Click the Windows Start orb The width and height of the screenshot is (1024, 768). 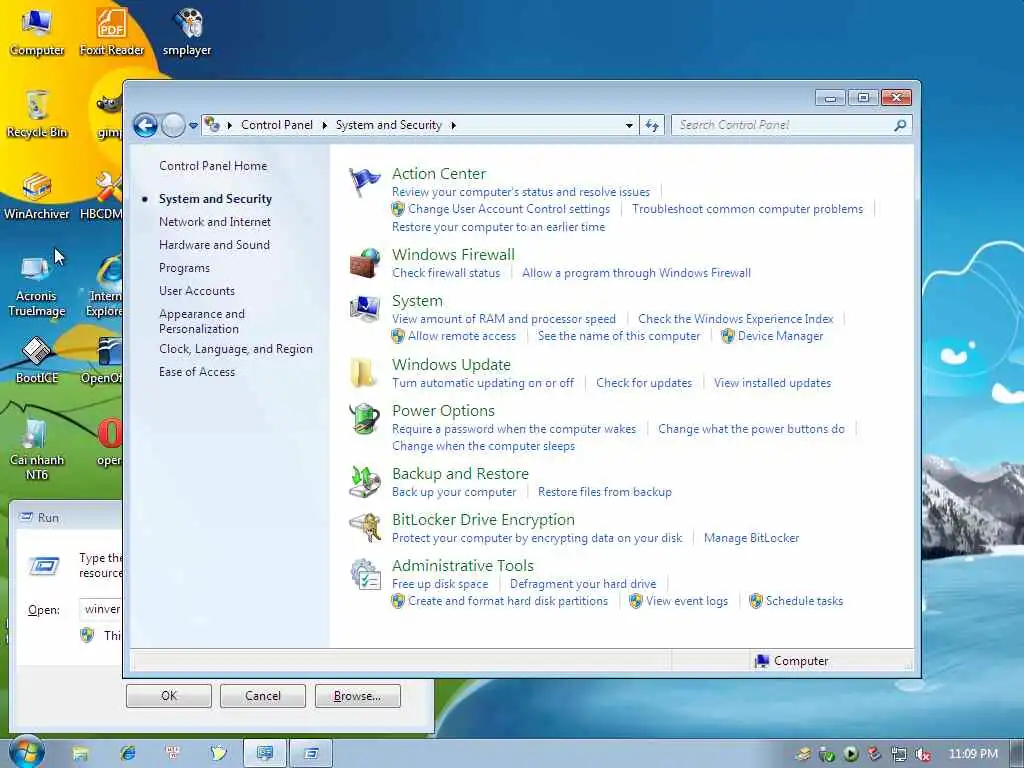click(x=27, y=752)
